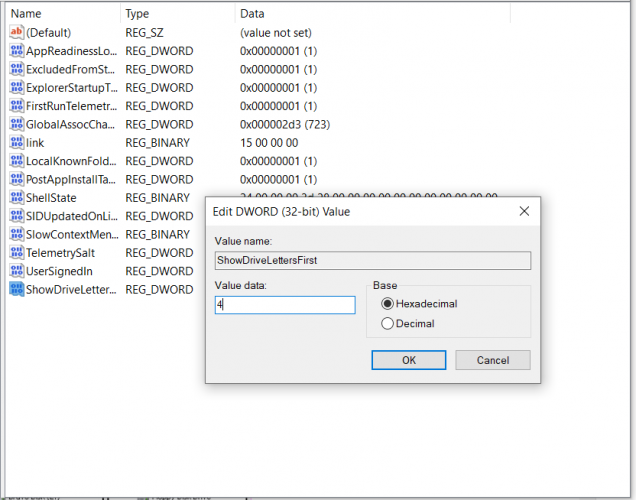Click REG_BINARY type of ShellState row

click(157, 198)
